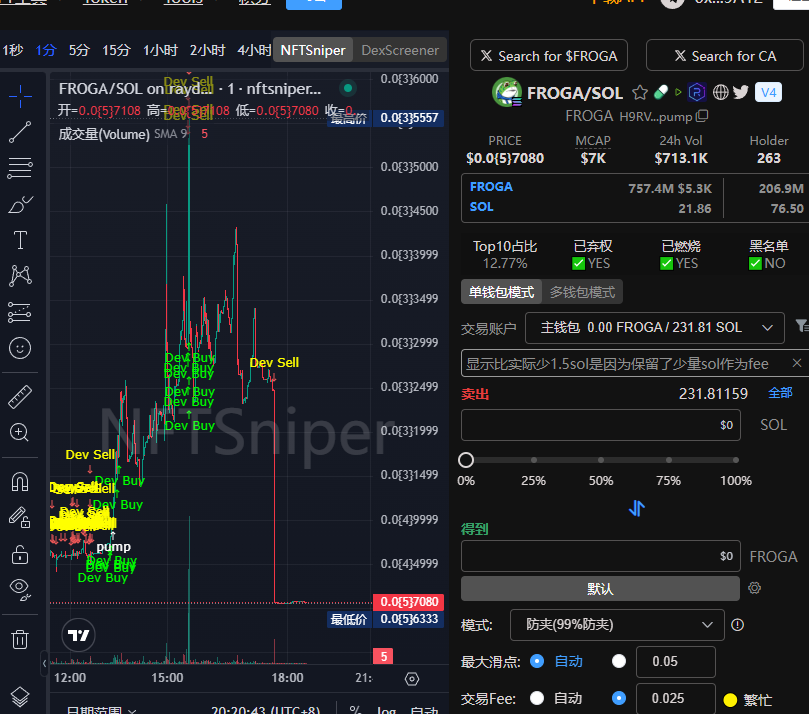Screen dimensions: 809x714
Task: Switch chart to 15分 interval
Action: (x=116, y=51)
